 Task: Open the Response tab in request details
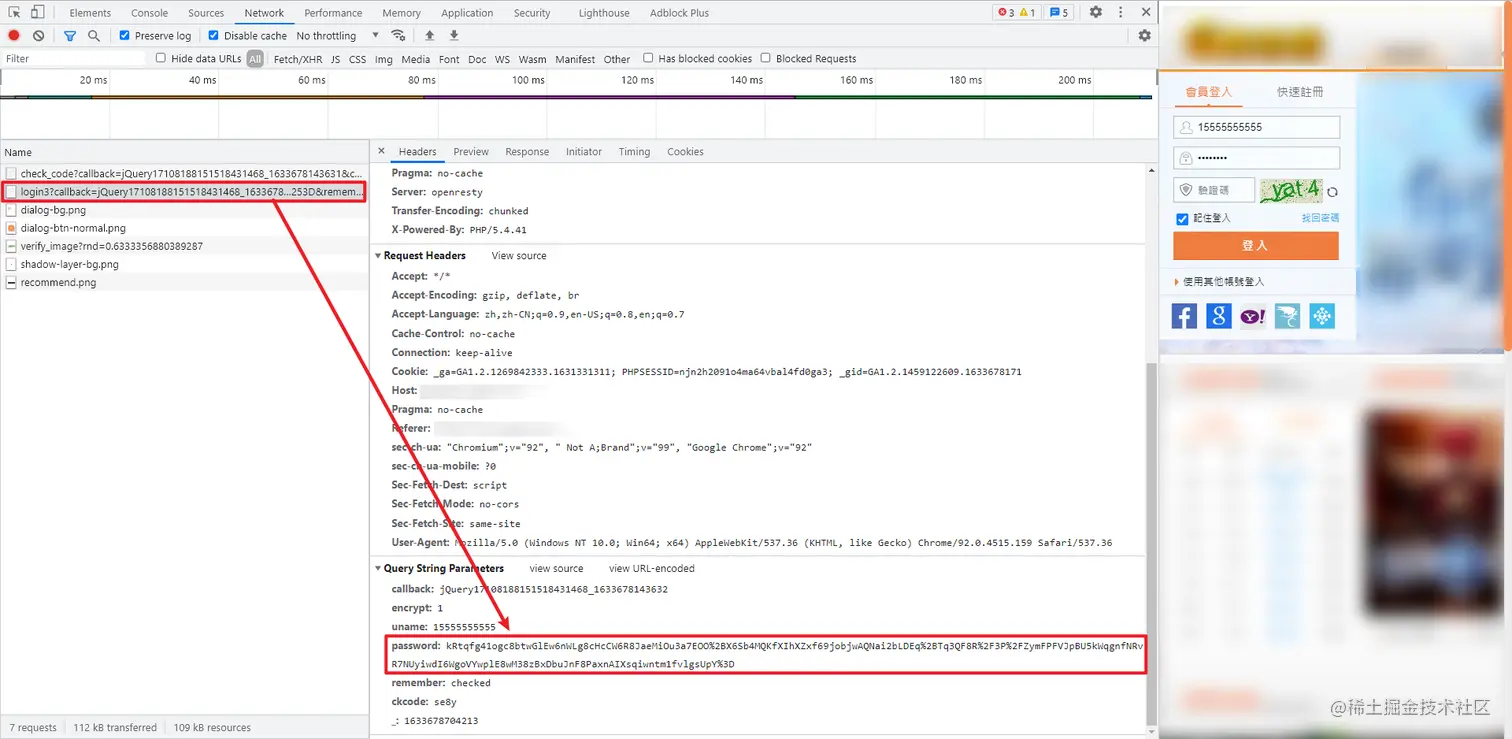point(527,152)
